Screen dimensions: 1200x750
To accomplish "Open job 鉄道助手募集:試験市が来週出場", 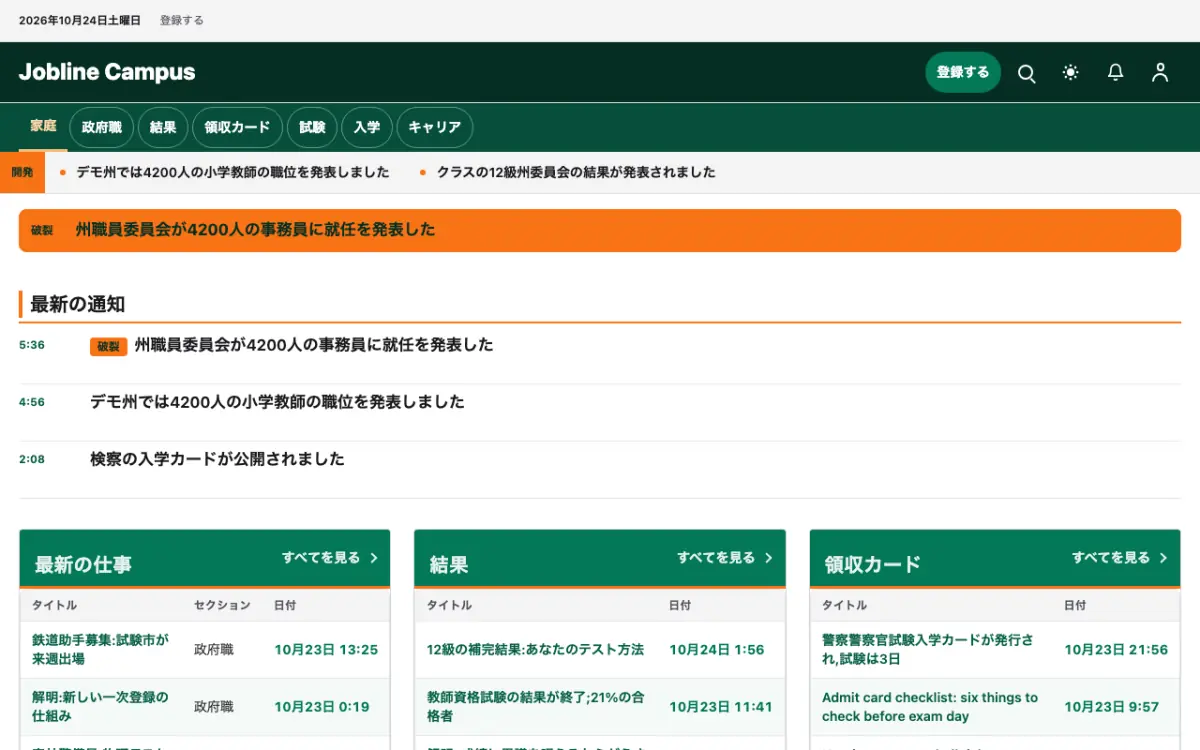I will (100, 650).
